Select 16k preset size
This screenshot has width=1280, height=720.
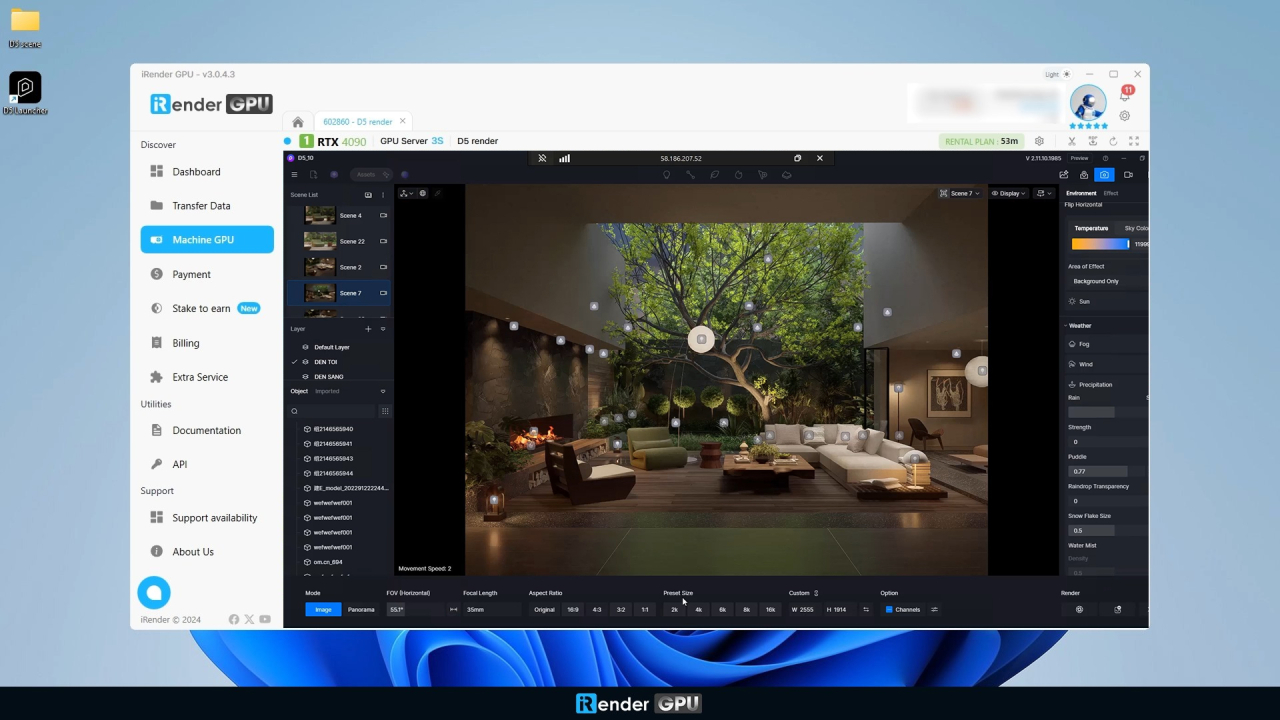coord(770,609)
